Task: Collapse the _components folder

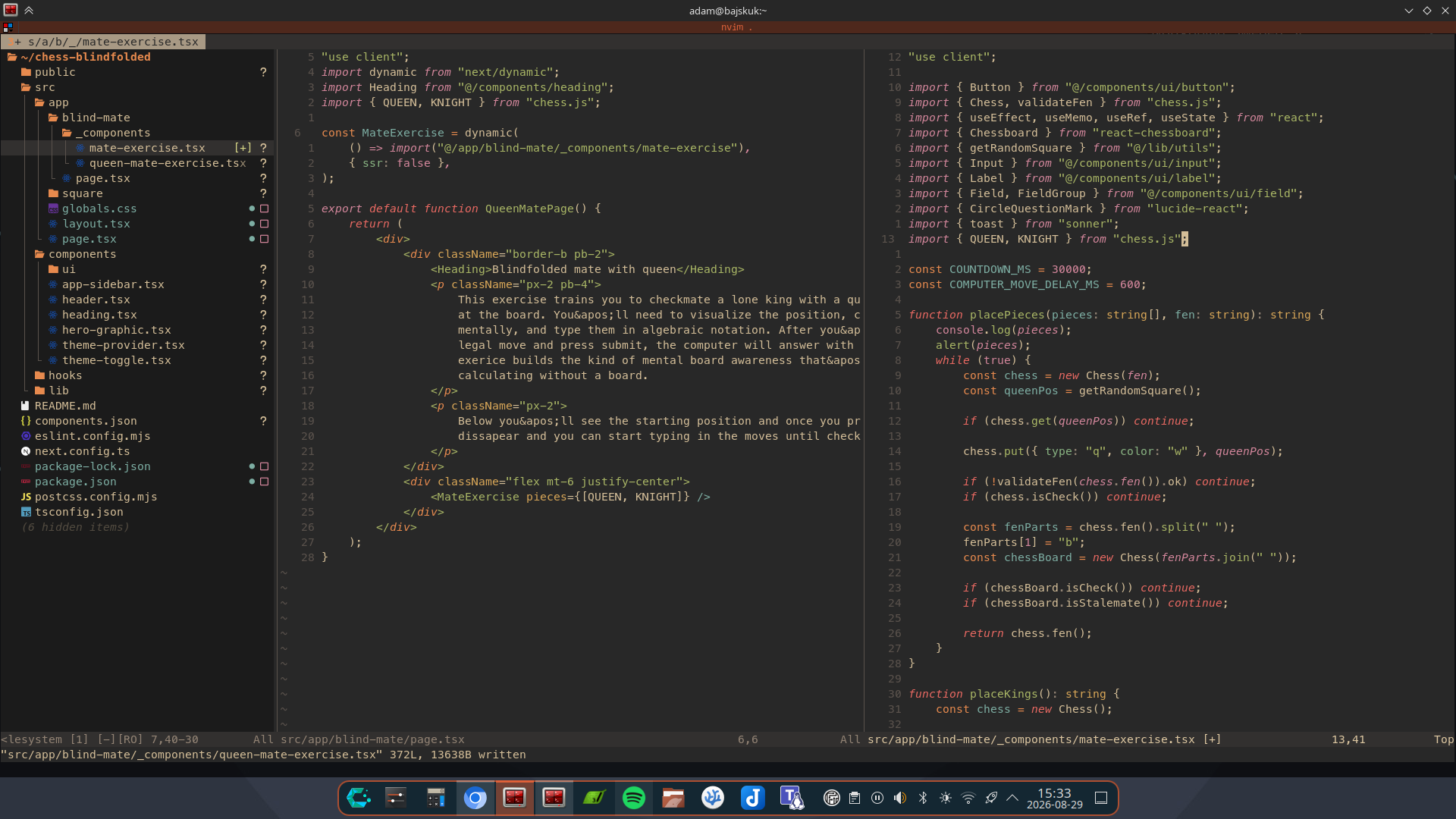Action: point(106,133)
